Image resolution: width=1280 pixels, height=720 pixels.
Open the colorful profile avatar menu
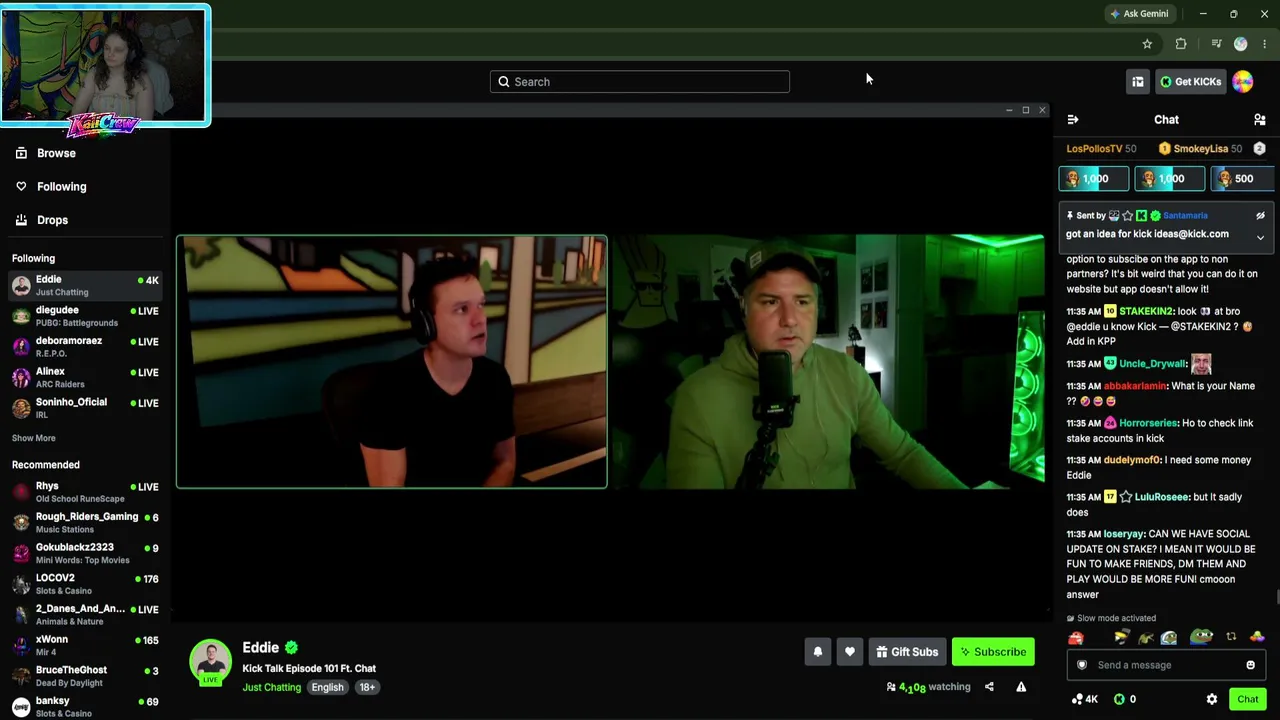tap(1243, 82)
